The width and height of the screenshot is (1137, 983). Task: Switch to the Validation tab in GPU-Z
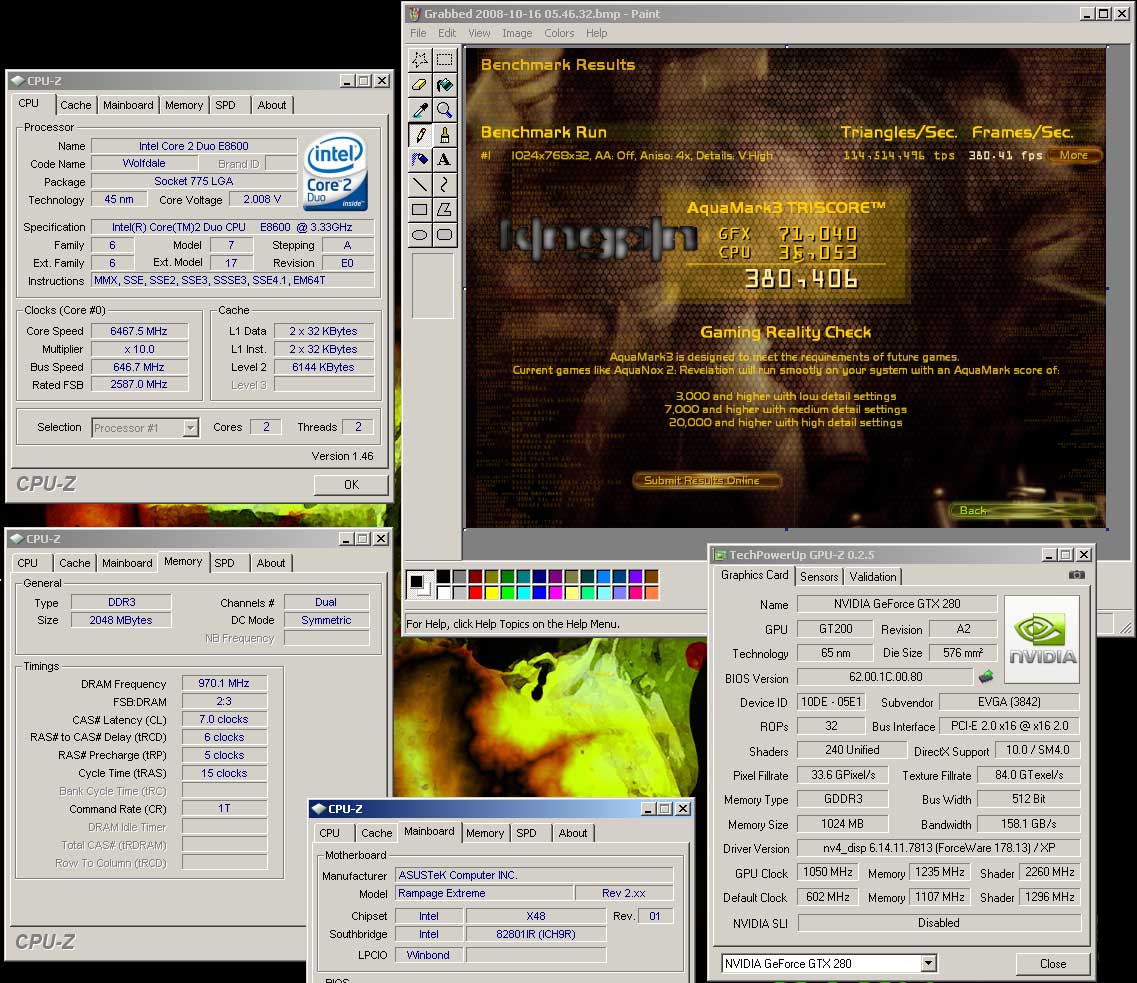[872, 577]
